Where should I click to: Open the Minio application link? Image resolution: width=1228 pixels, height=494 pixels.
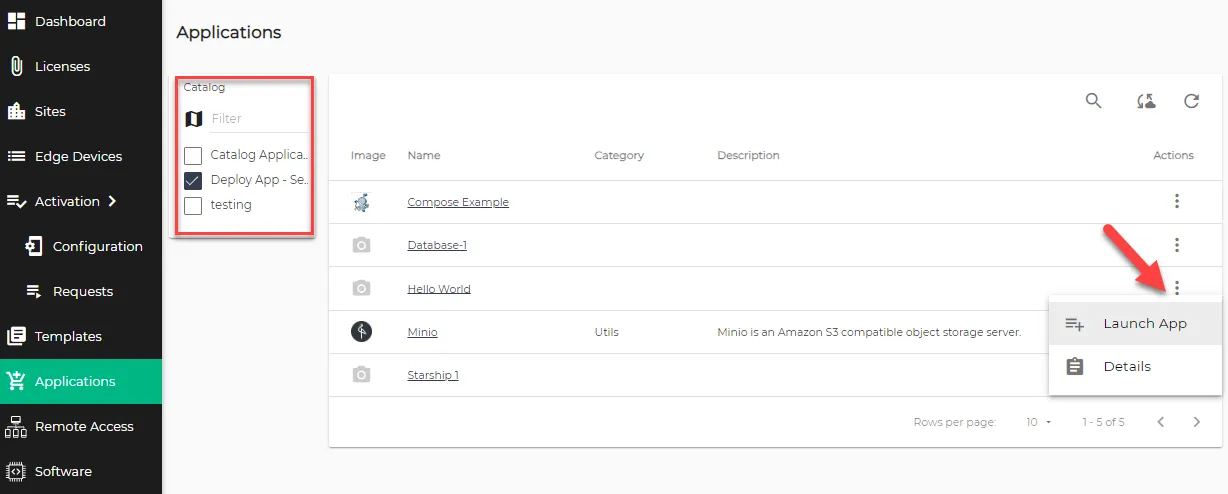click(422, 332)
